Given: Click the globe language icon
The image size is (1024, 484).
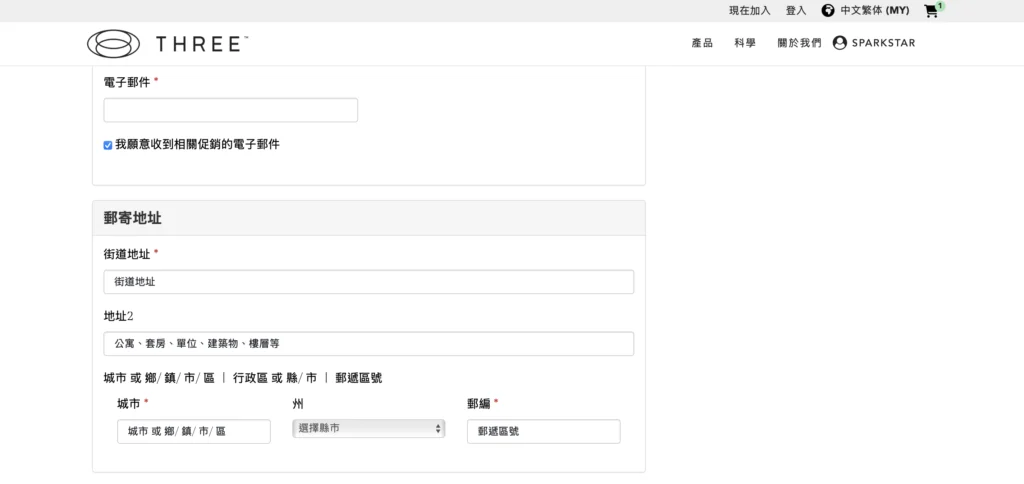Looking at the screenshot, I should (x=827, y=10).
